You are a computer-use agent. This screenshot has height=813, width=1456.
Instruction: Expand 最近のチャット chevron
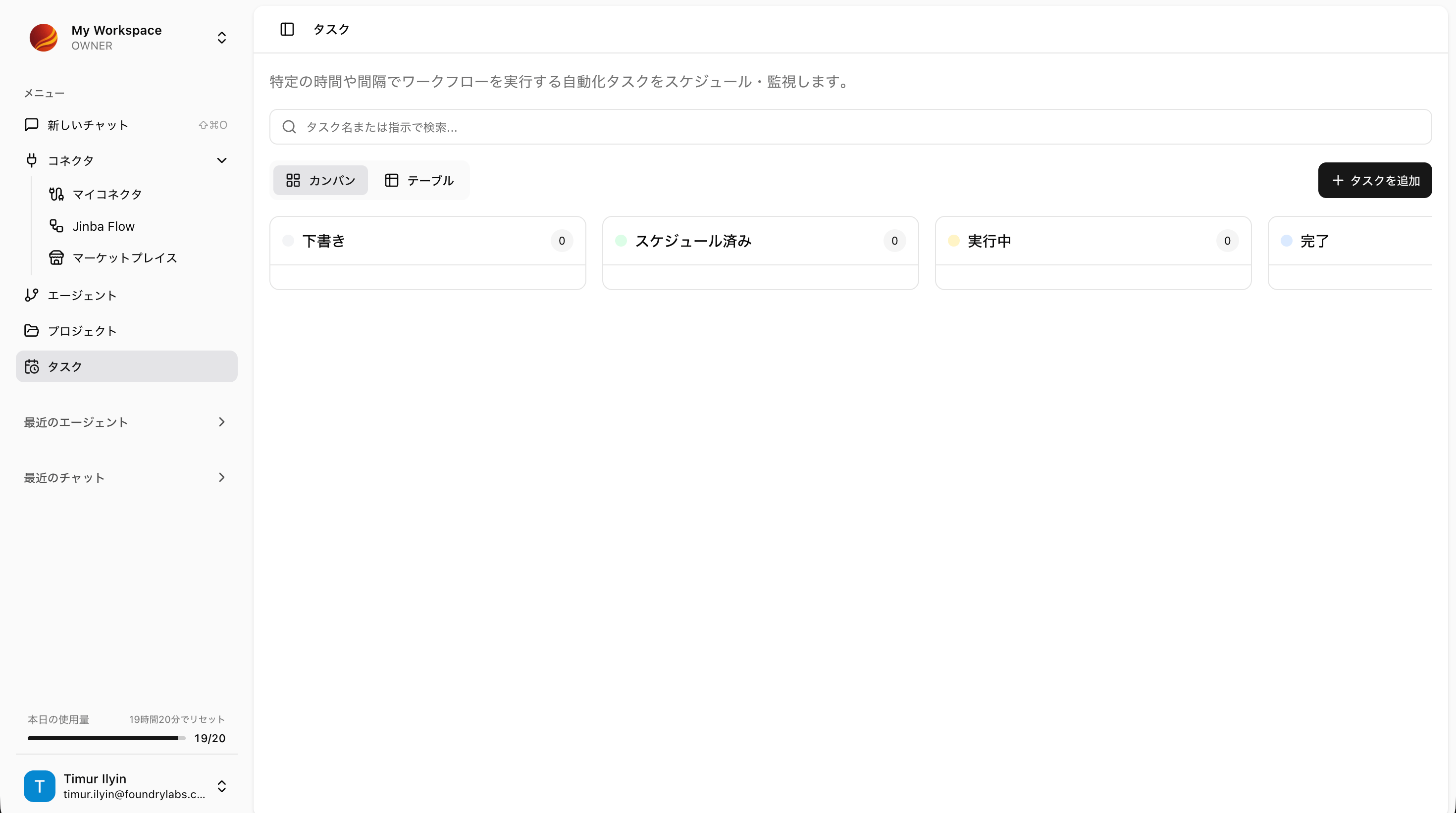pyautogui.click(x=221, y=477)
